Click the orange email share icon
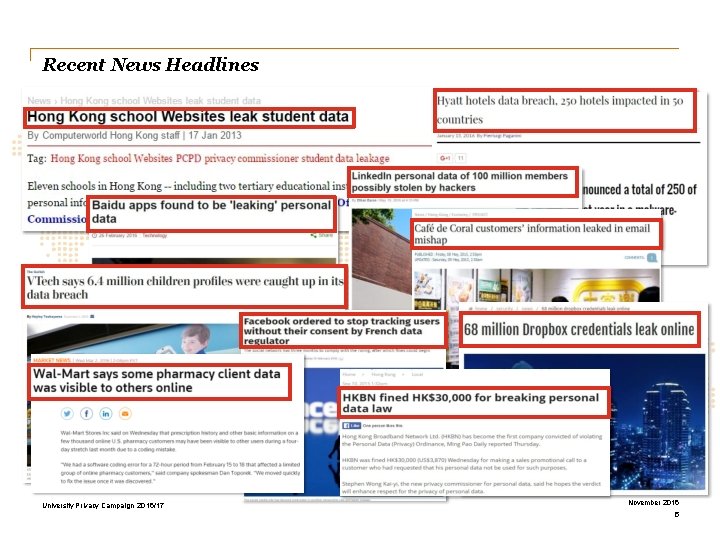This screenshot has width=720, height=540. [x=125, y=414]
